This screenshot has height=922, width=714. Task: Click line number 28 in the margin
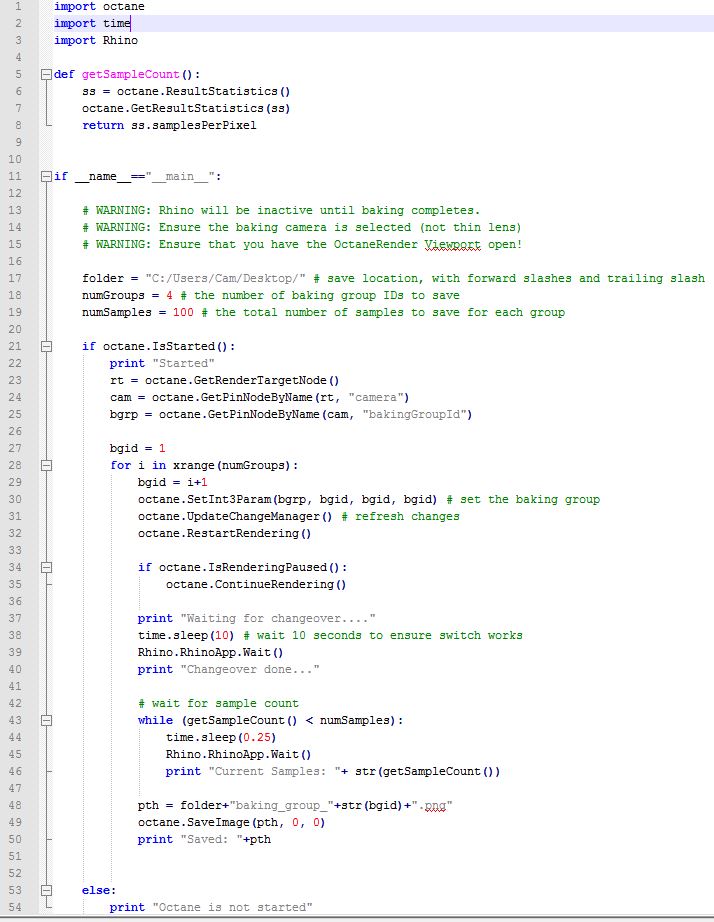[15, 465]
